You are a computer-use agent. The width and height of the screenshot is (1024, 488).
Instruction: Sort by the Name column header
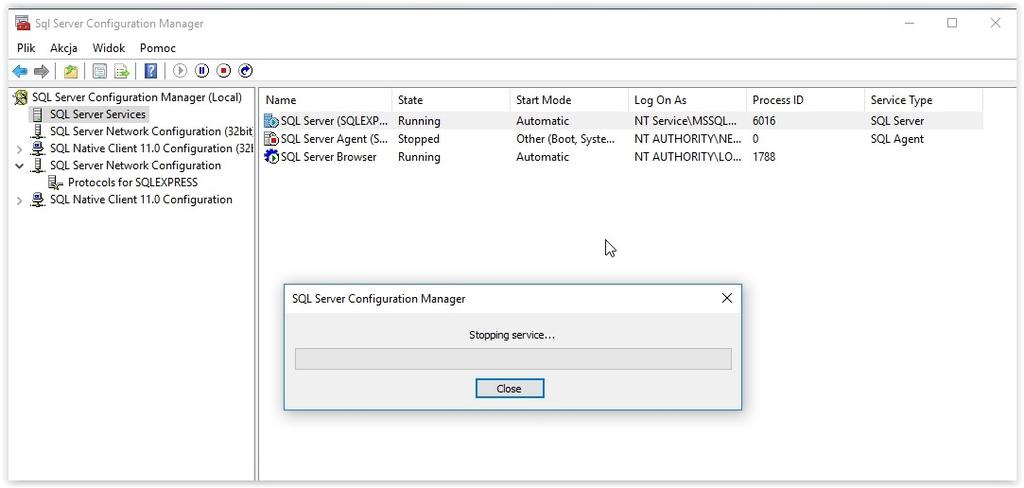[325, 100]
